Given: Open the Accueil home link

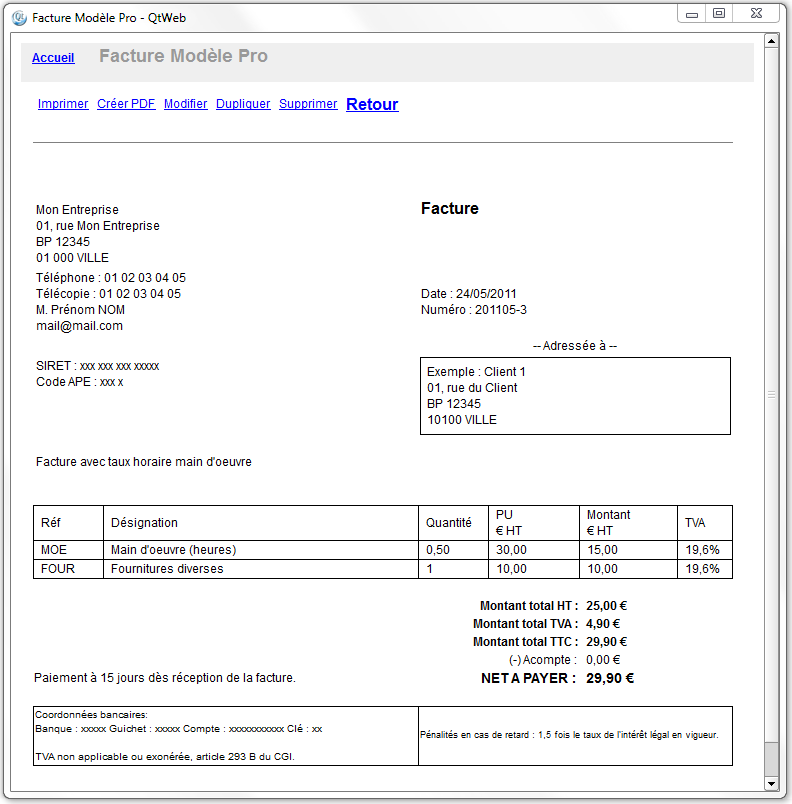Looking at the screenshot, I should coord(53,58).
